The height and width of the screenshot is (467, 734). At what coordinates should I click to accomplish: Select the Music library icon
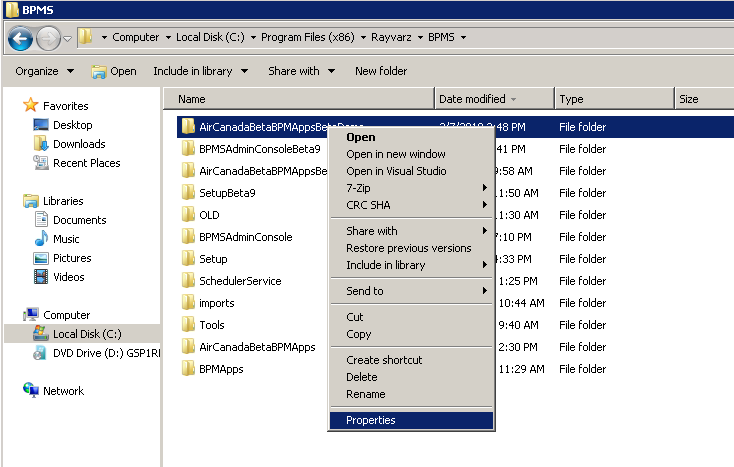(41, 239)
